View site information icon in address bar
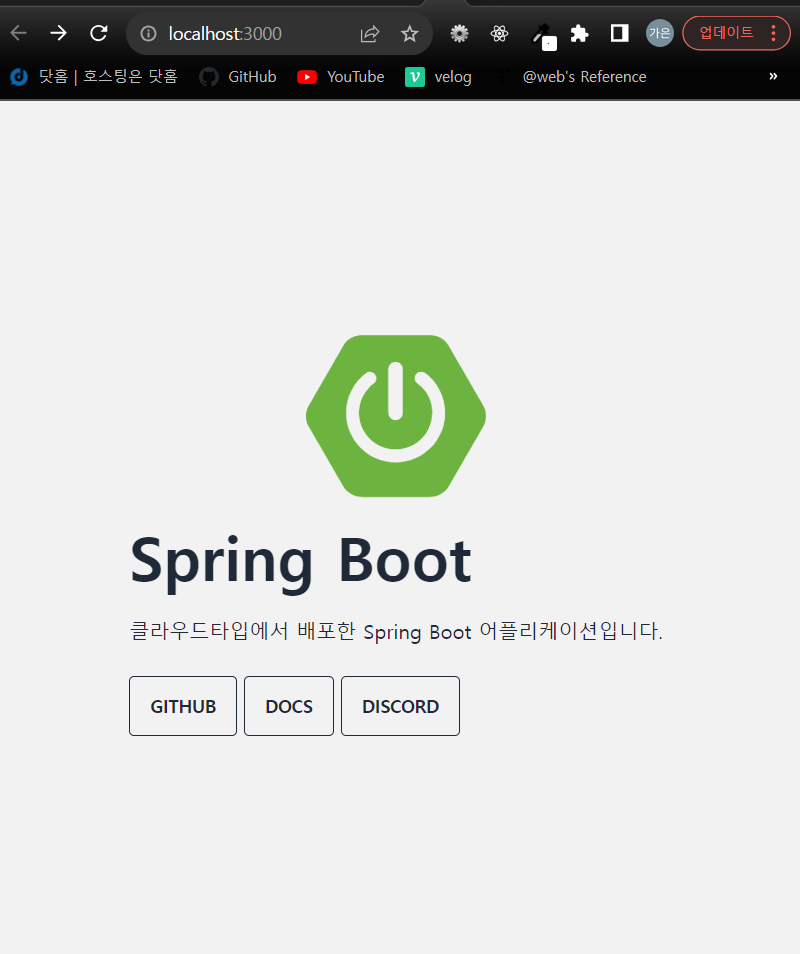The height and width of the screenshot is (954, 800). [x=148, y=33]
